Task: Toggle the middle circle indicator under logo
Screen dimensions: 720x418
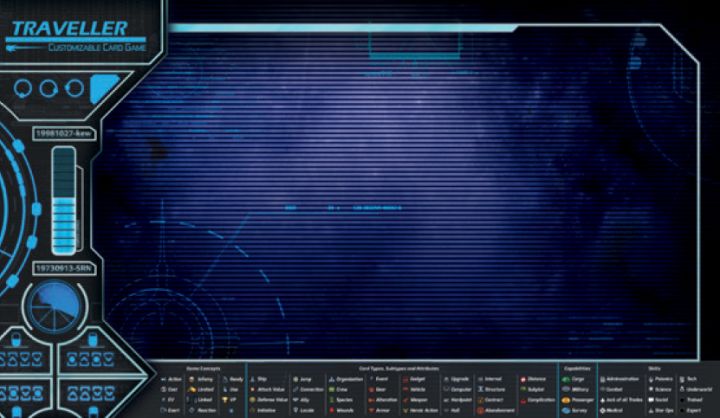Action: [x=48, y=88]
